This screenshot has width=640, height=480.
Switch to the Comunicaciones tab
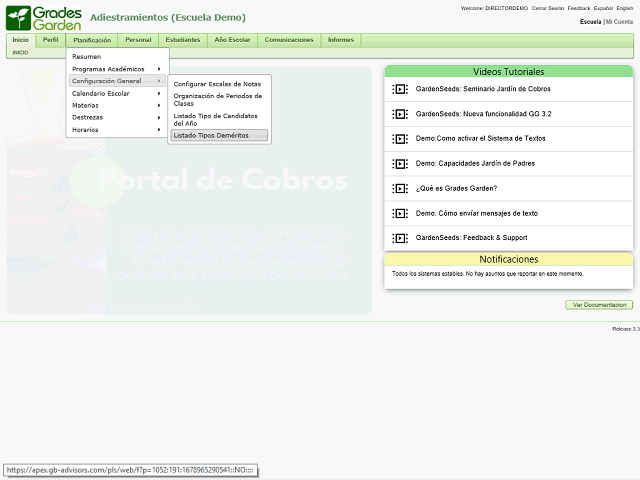pyautogui.click(x=289, y=40)
